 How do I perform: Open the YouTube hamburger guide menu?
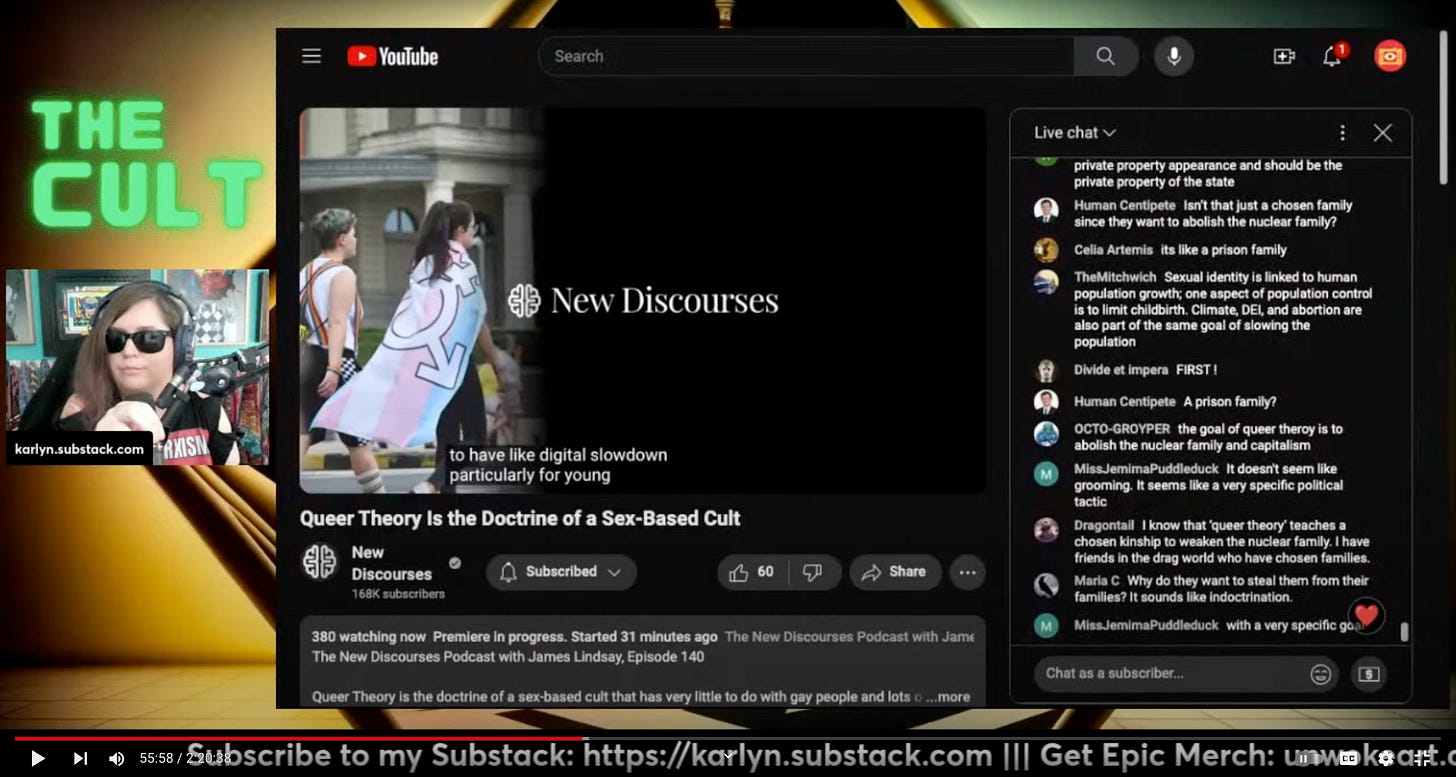[x=312, y=56]
